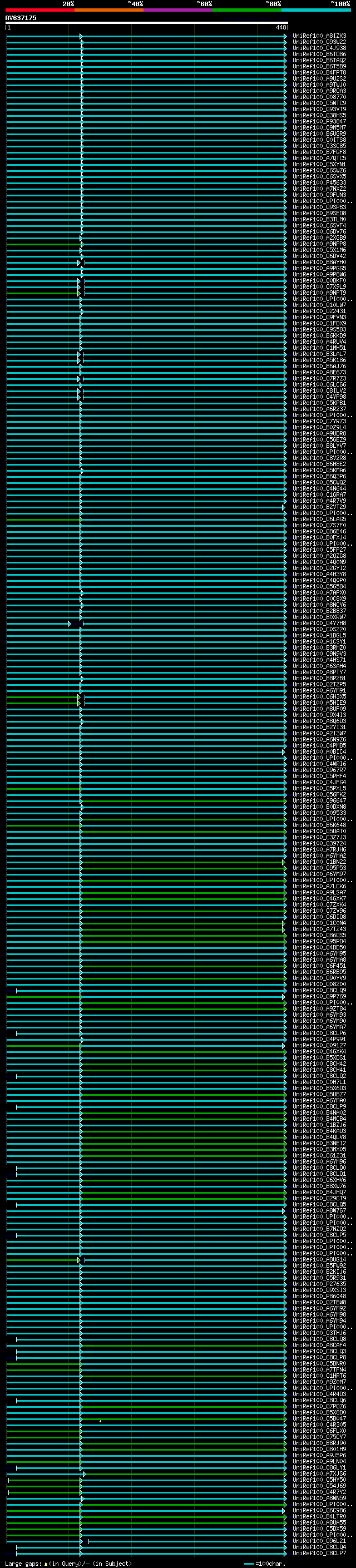
Task: Select the UniRef100_B6K648 label
Action: tap(319, 825)
